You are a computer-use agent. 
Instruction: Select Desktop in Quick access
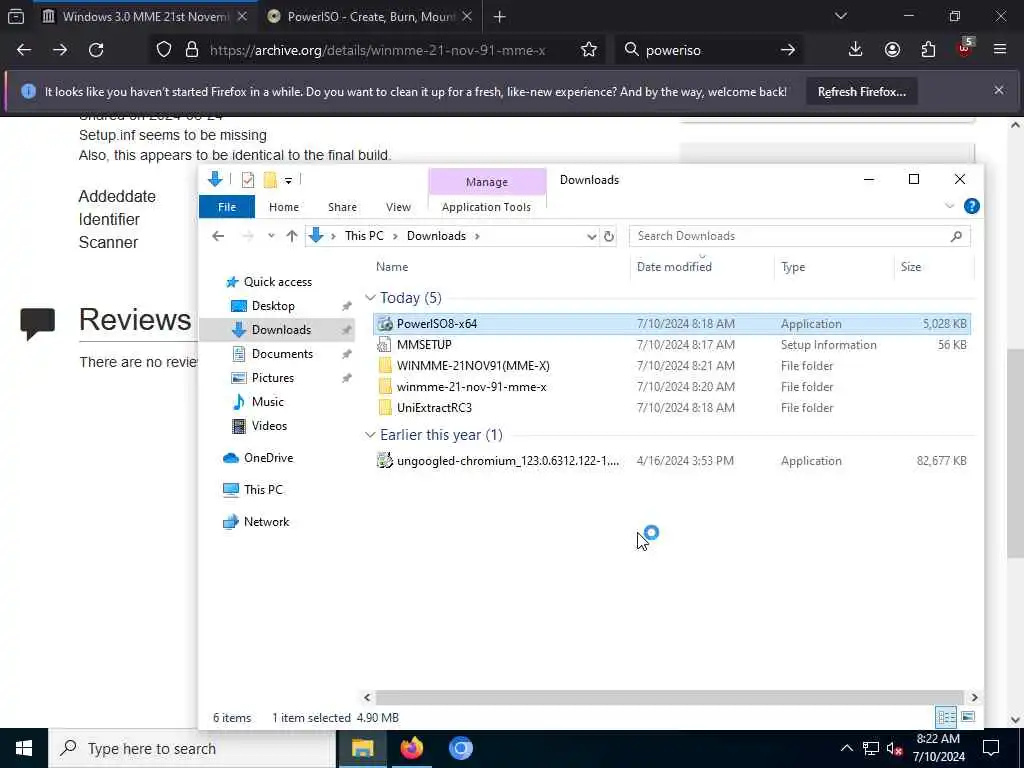(273, 306)
